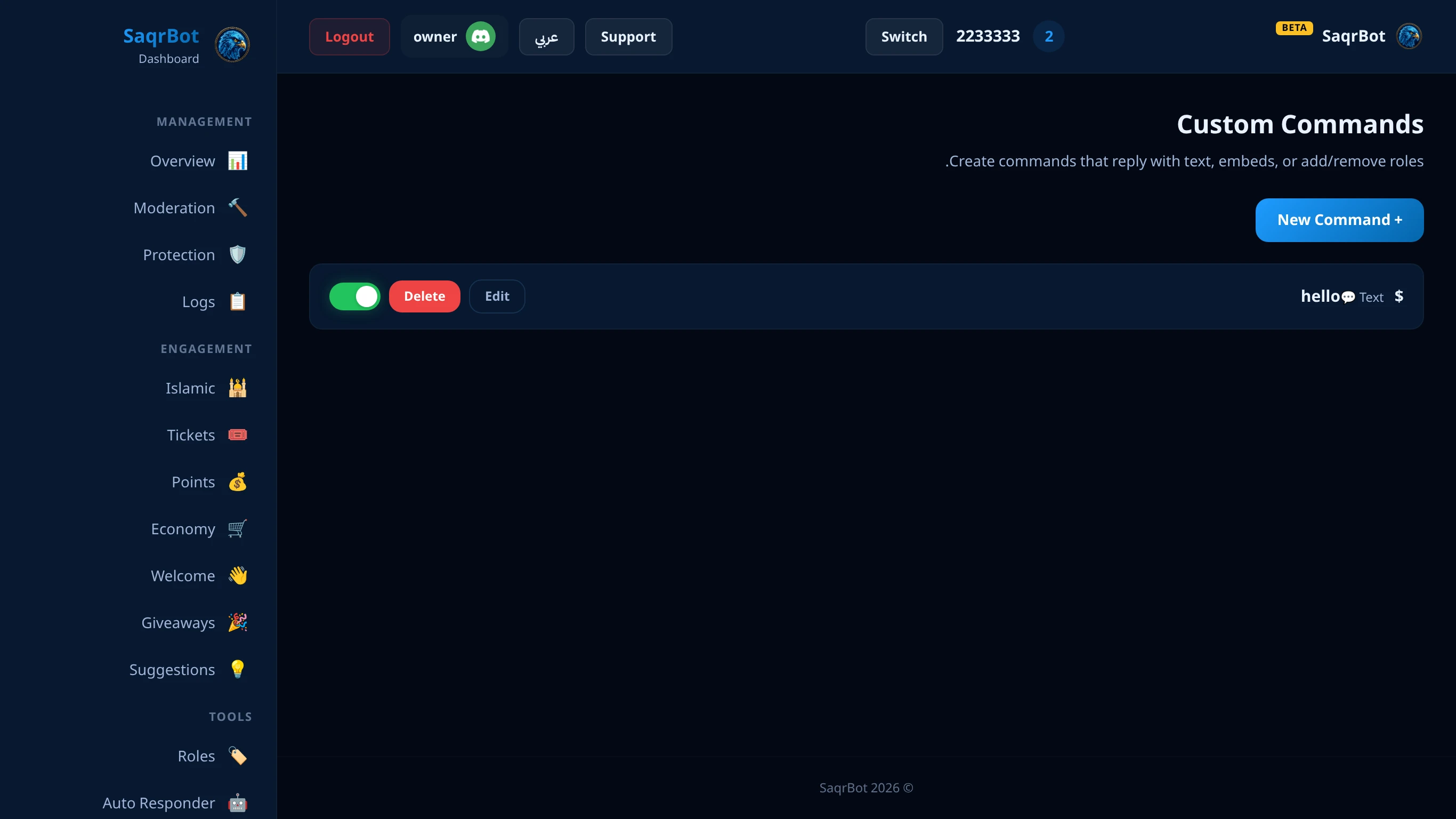Screen dimensions: 1456x819
Task: Click the Text type label
Action: click(x=1371, y=298)
